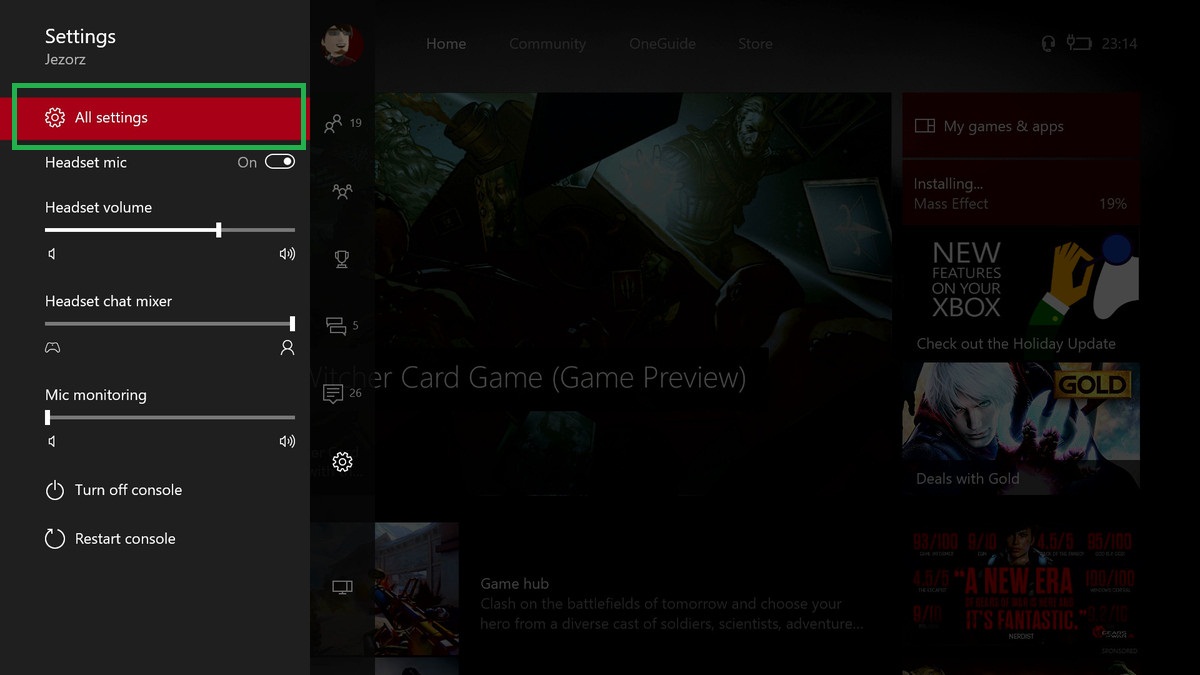This screenshot has height=675, width=1200.
Task: Click the person icon under Headset chat mixer
Action: click(287, 348)
